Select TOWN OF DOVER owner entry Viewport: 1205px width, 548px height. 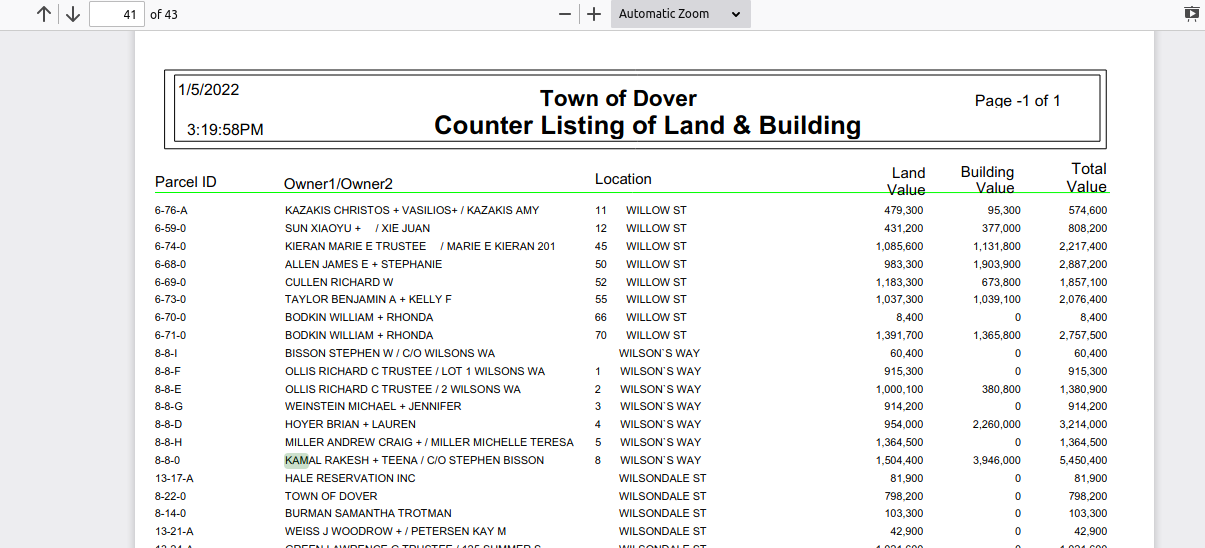tap(331, 497)
